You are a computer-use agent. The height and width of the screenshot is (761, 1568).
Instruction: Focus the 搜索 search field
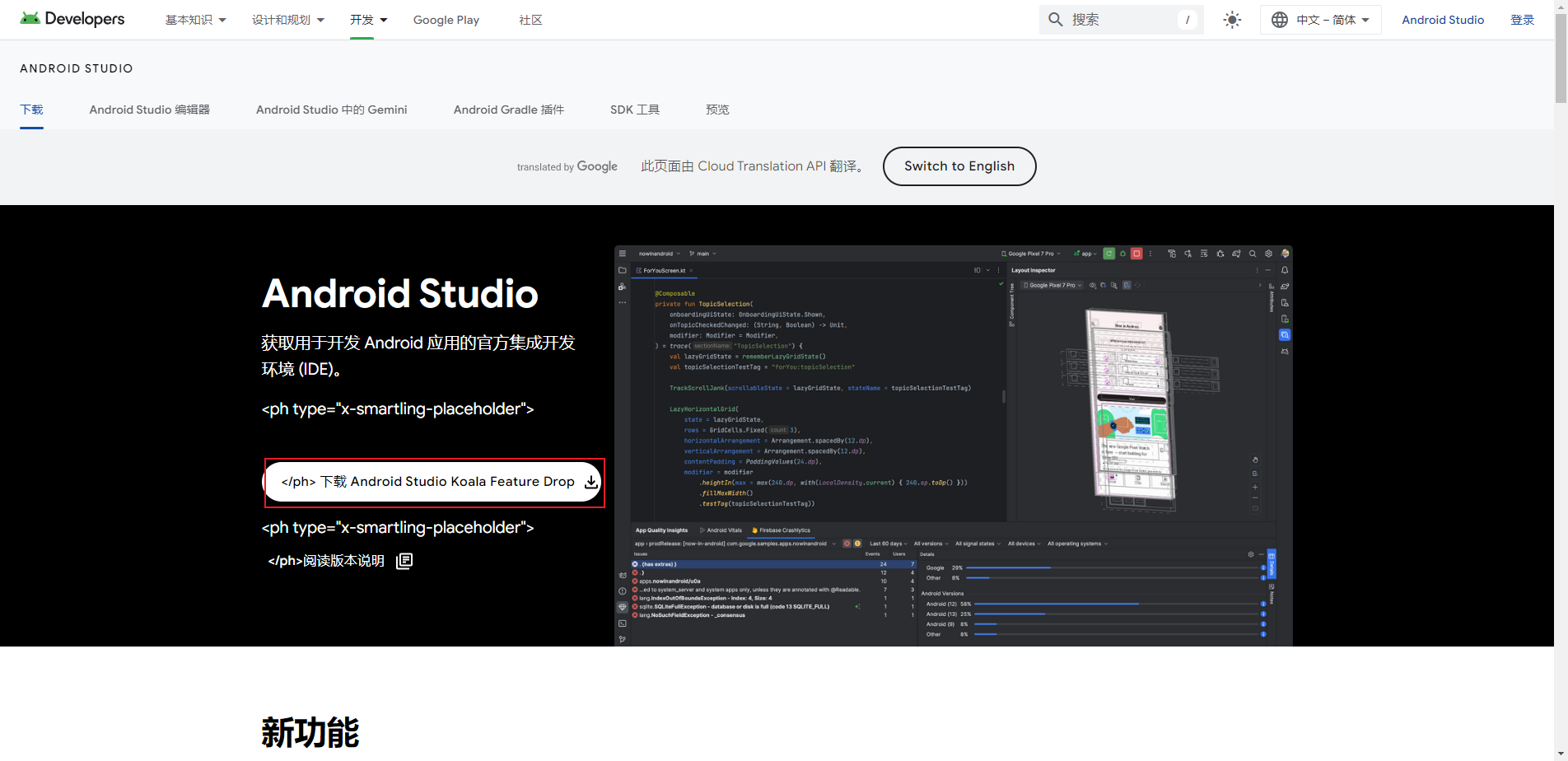1122,20
